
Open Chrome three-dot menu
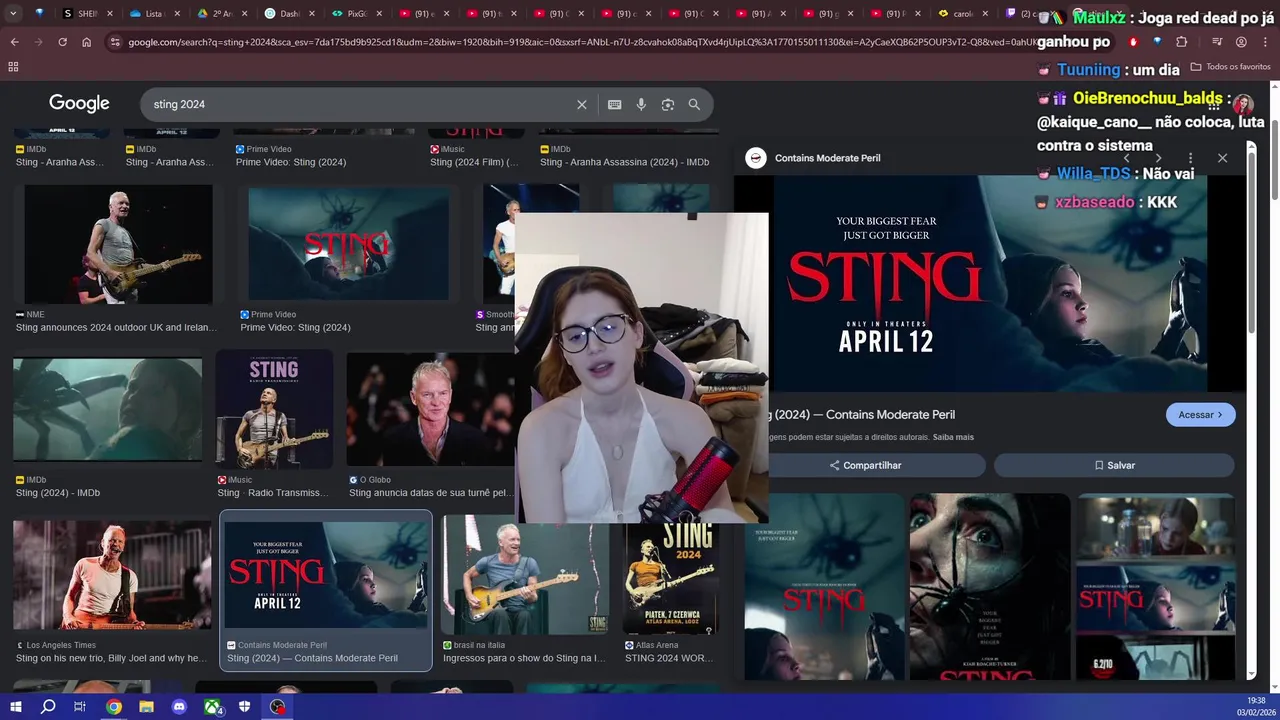point(1264,42)
